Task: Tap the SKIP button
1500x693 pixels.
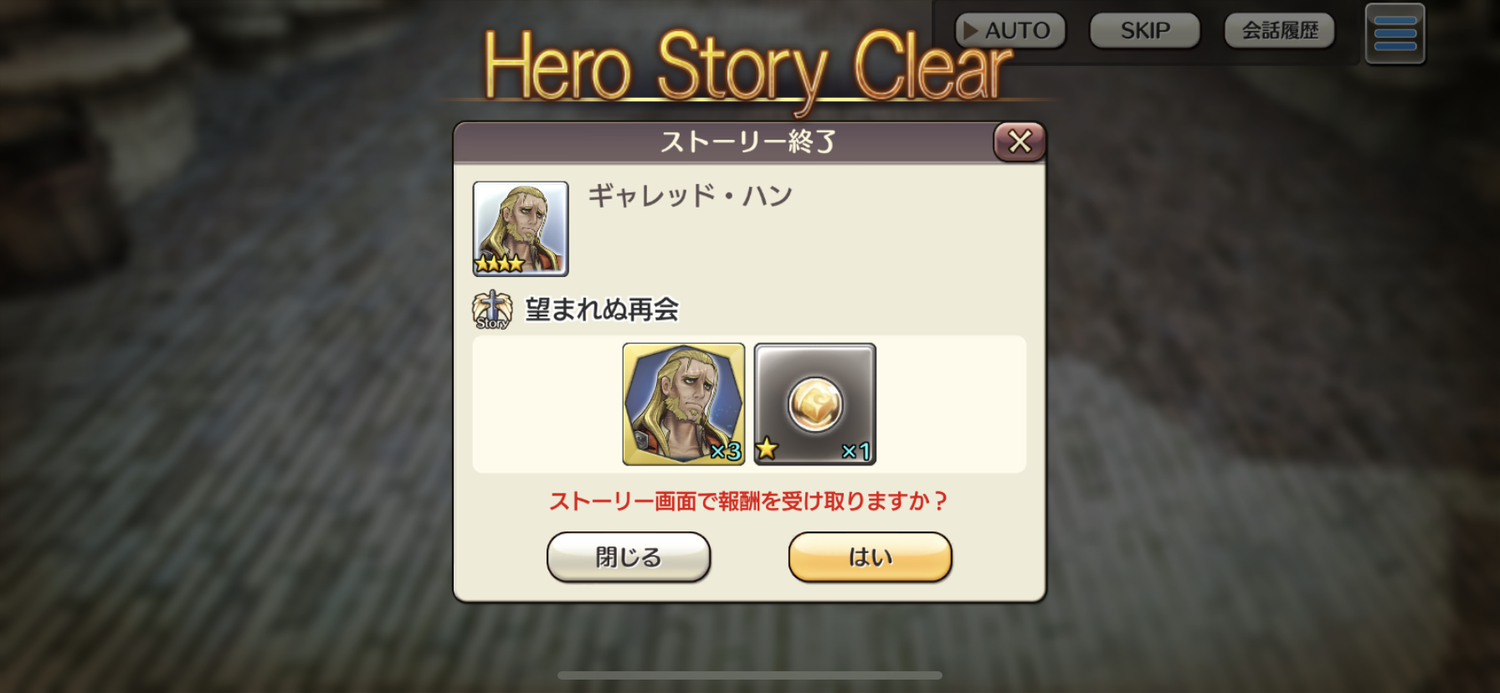Action: pos(1144,30)
